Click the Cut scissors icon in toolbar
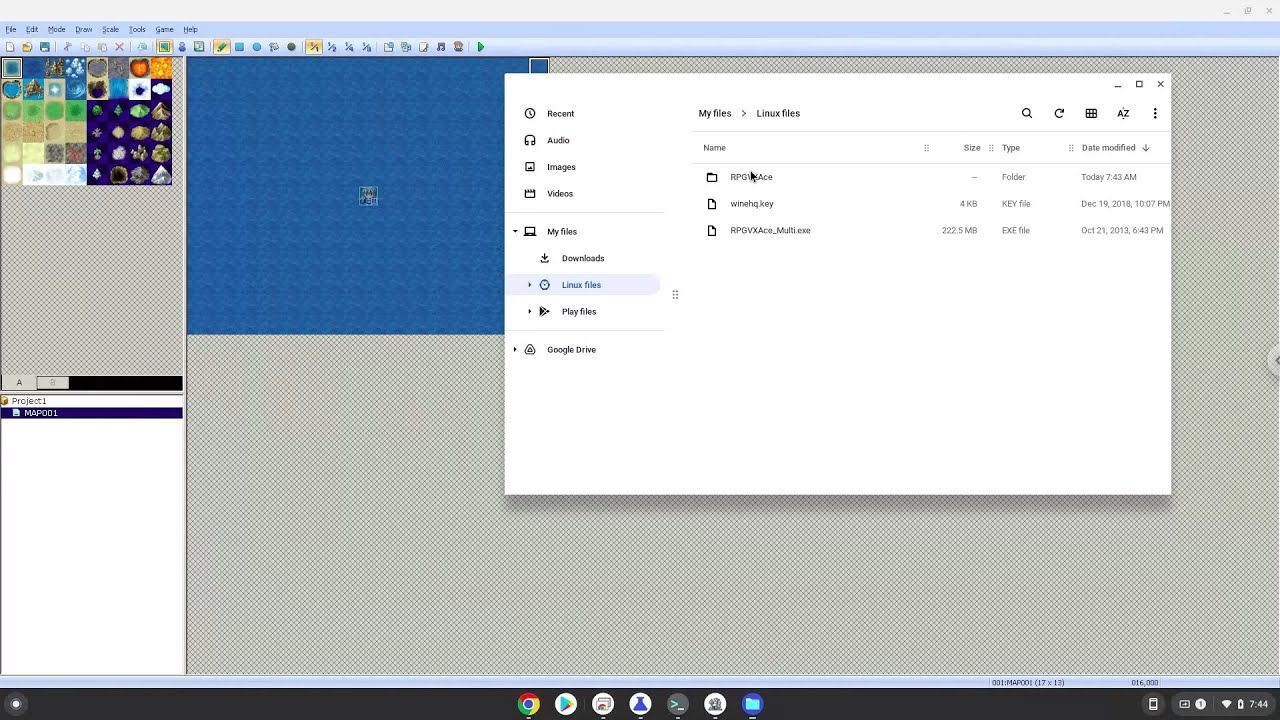 pos(67,47)
